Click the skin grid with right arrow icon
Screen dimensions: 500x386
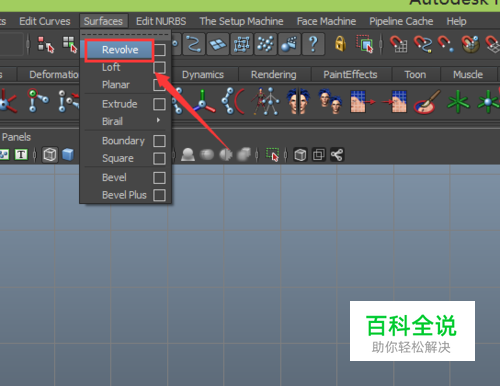363,101
